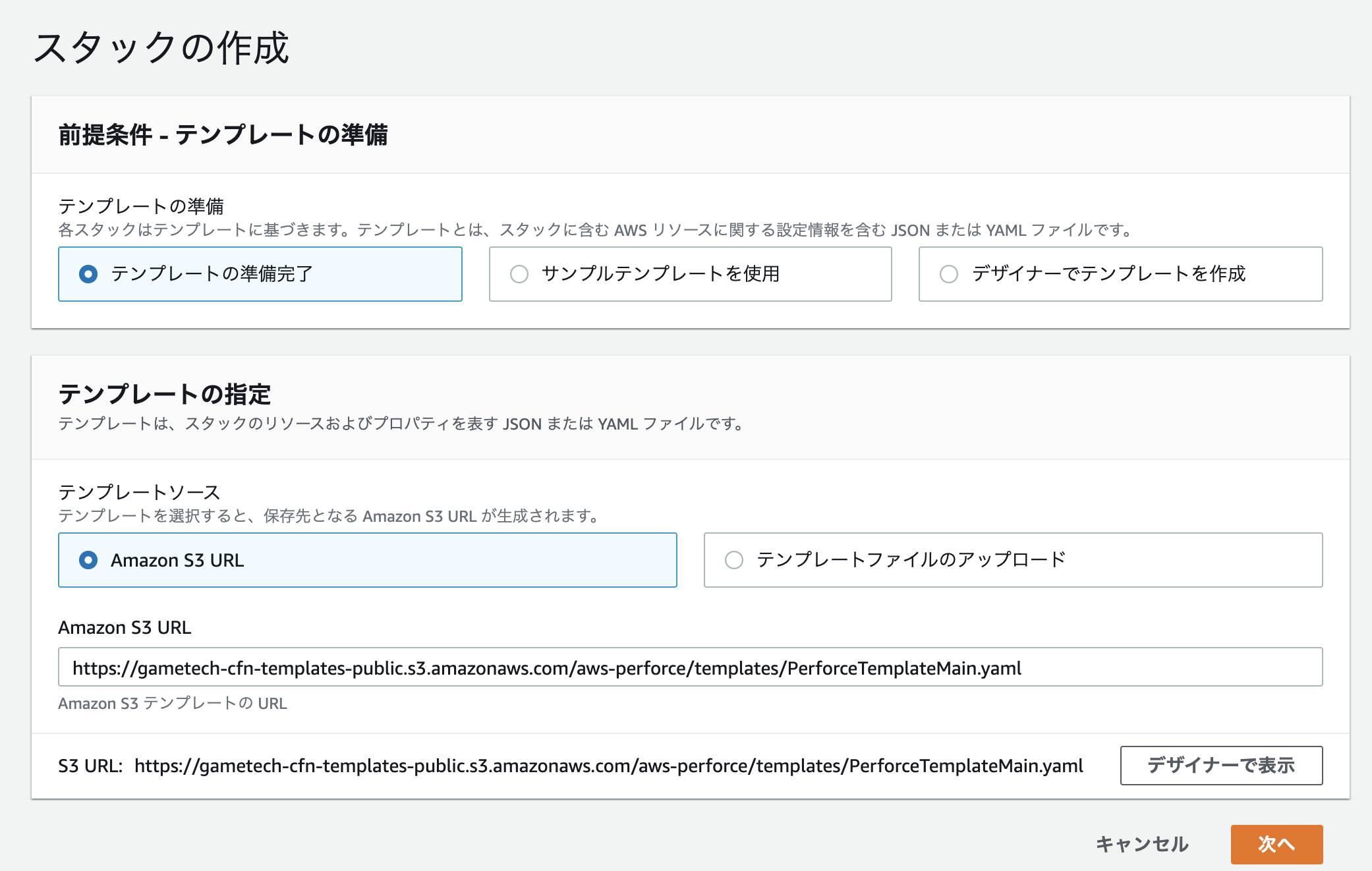Click the Amazon S3 URL label above input
The width and height of the screenshot is (1372, 871).
click(x=125, y=627)
